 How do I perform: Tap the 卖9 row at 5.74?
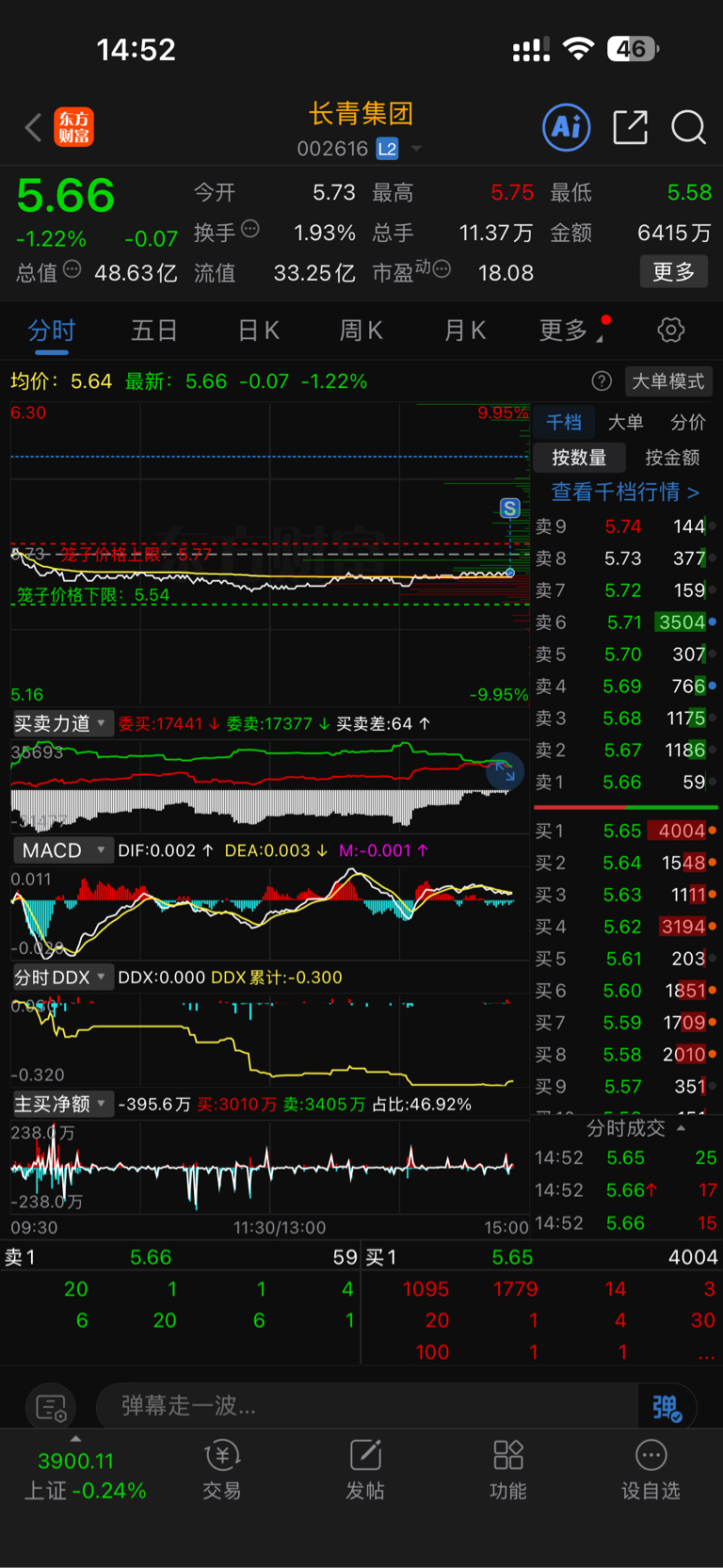click(625, 526)
